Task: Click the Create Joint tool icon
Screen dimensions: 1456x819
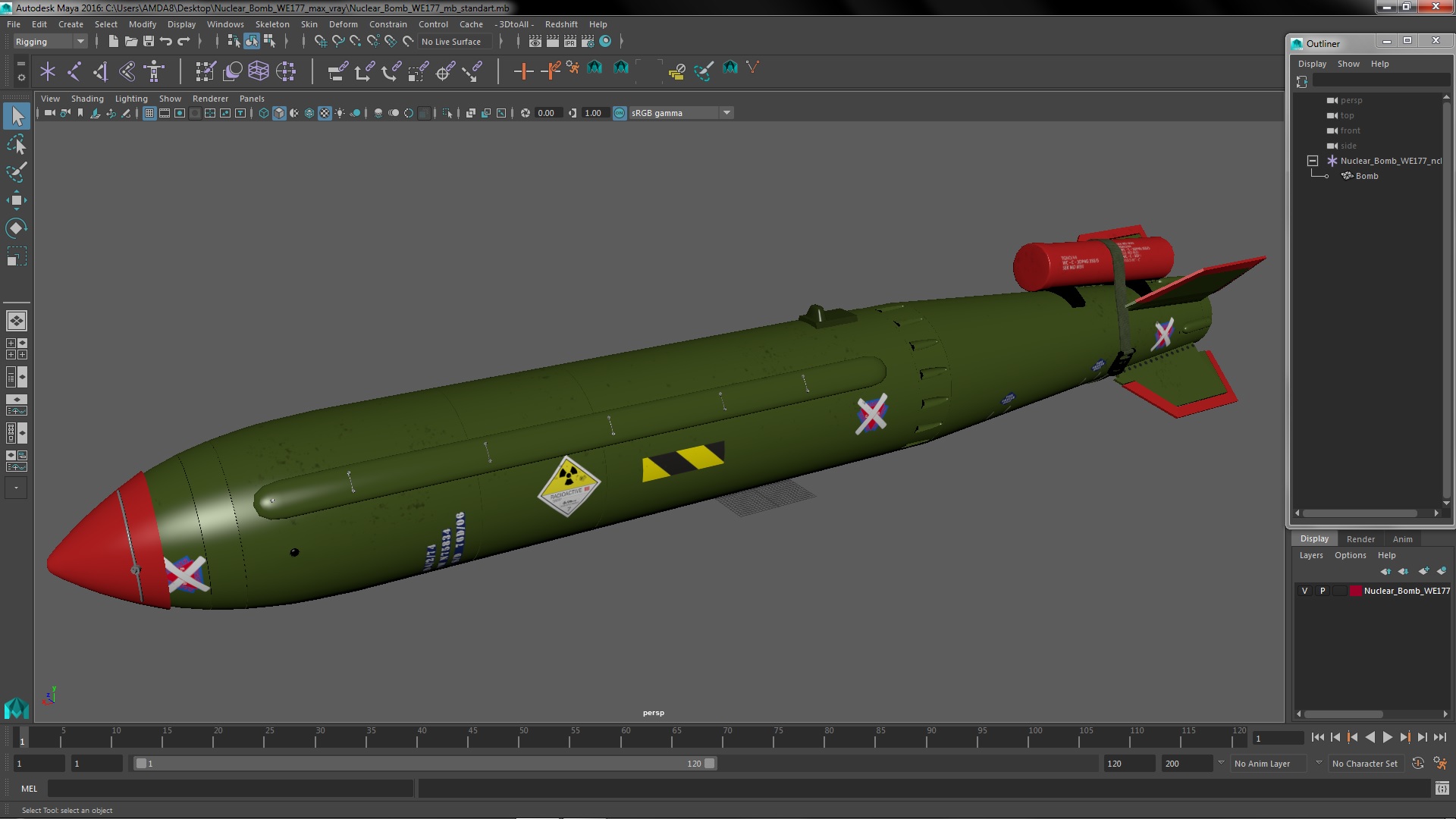Action: pos(74,71)
